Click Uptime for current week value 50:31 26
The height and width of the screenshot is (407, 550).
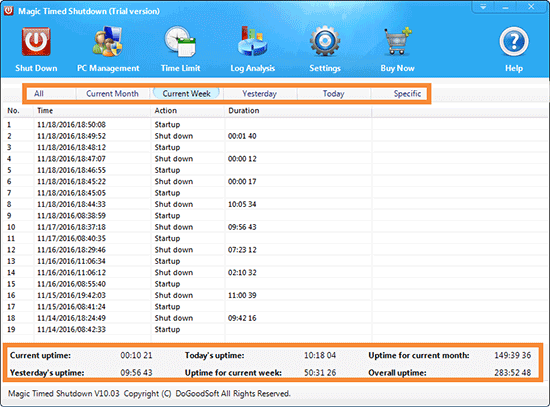320,373
